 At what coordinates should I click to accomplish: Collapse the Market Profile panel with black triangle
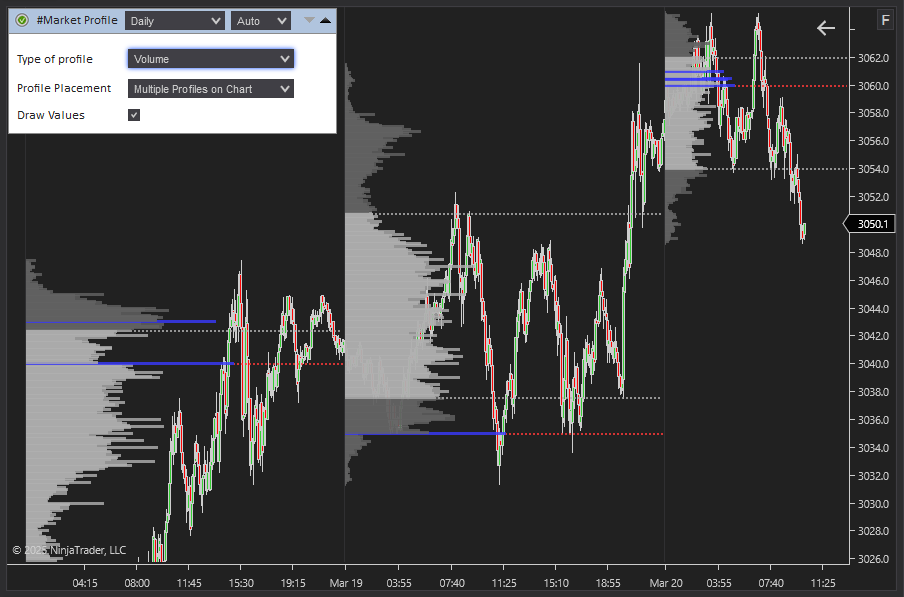[x=326, y=20]
